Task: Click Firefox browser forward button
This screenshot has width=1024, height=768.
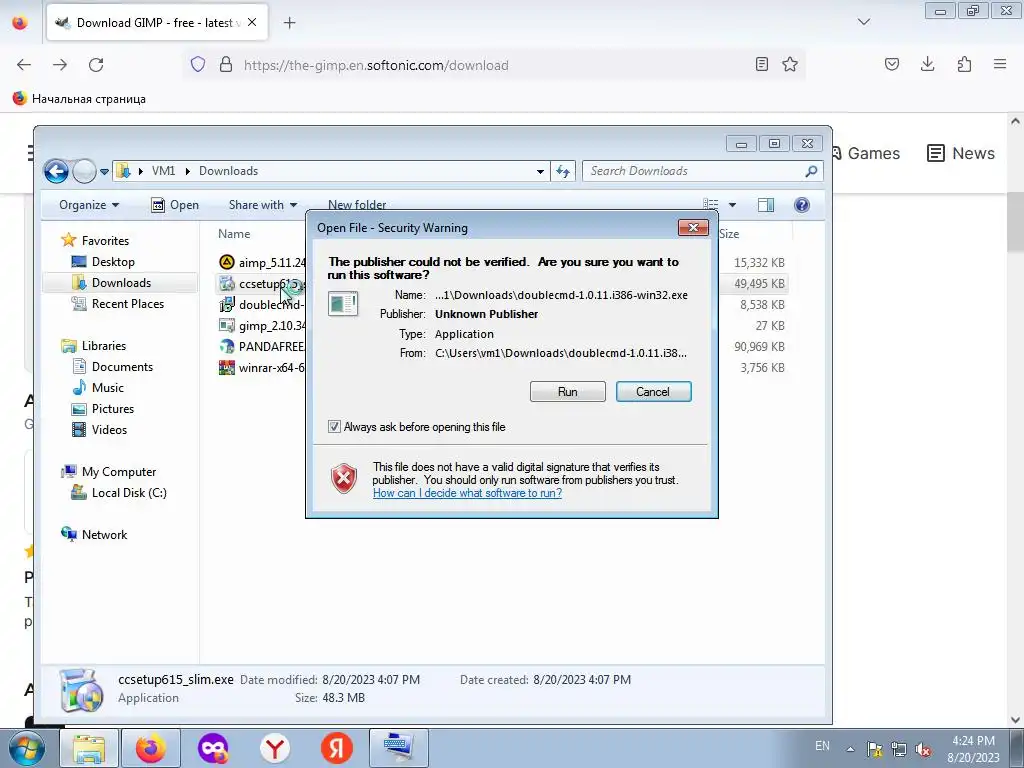Action: click(59, 65)
